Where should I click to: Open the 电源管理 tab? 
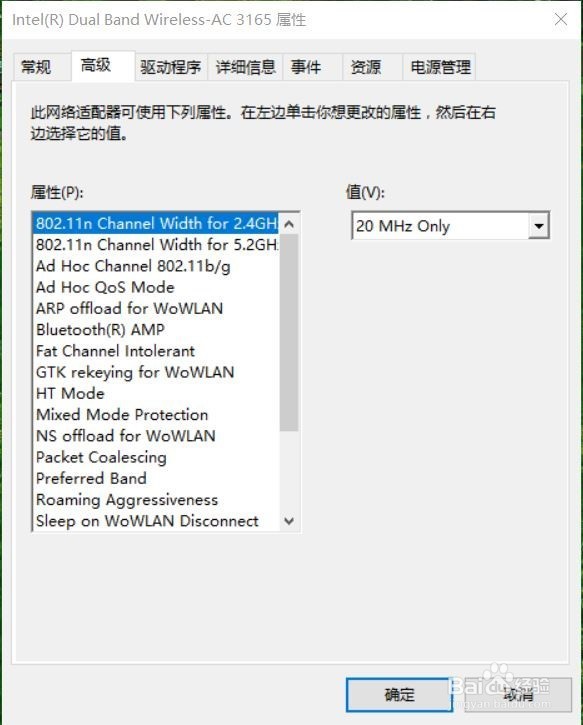440,67
